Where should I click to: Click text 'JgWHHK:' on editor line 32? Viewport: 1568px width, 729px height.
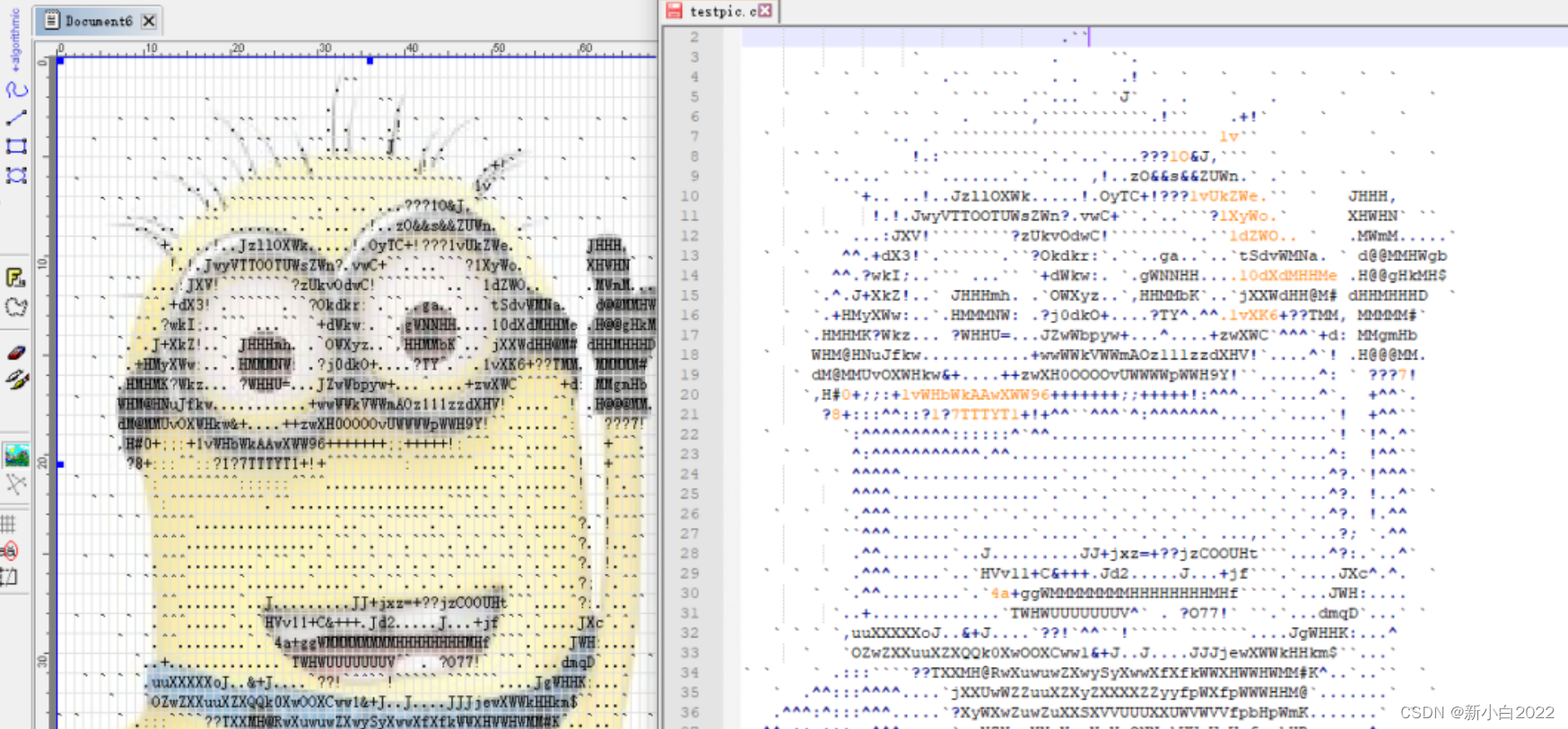(1323, 633)
